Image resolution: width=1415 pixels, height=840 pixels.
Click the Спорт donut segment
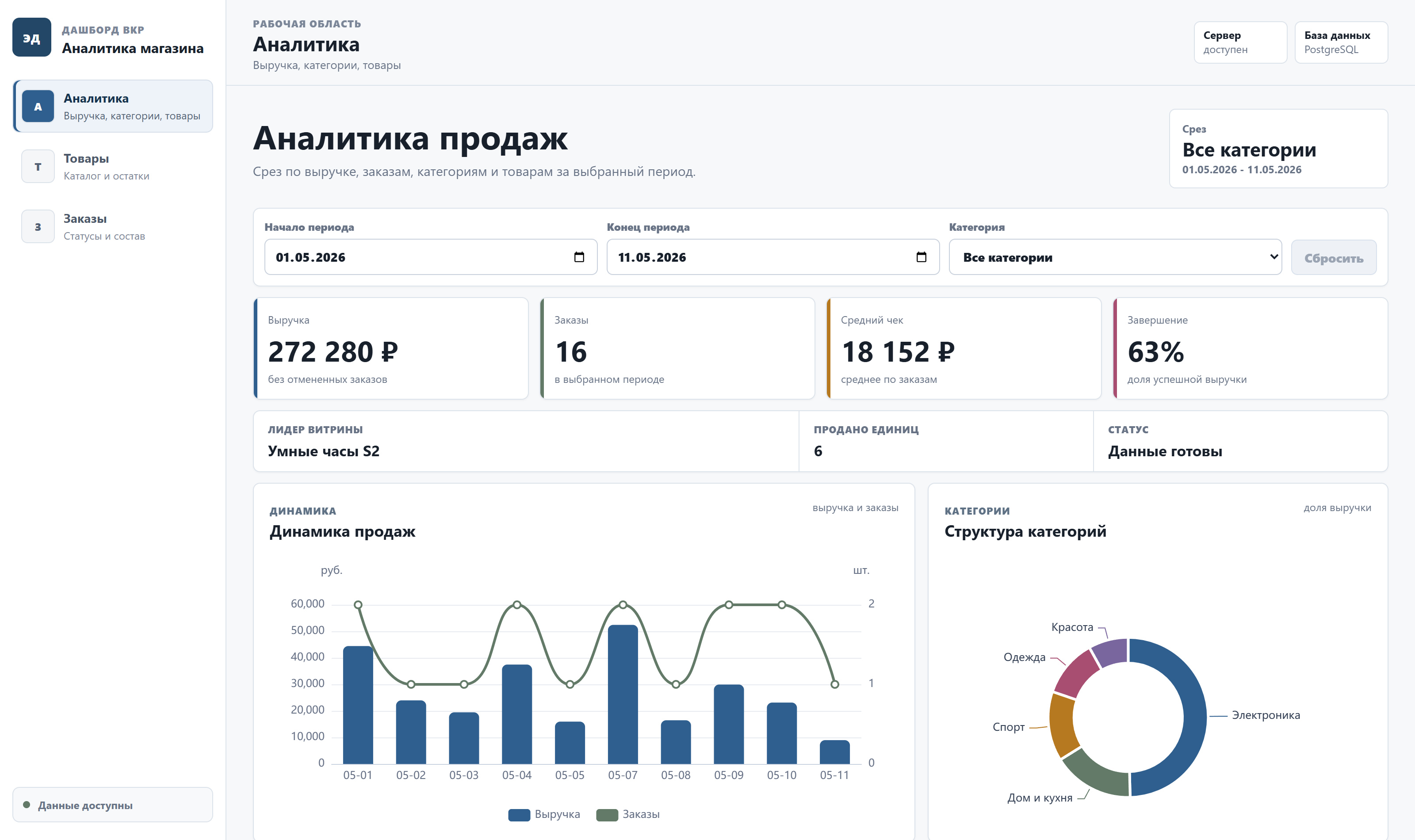[x=1063, y=725]
